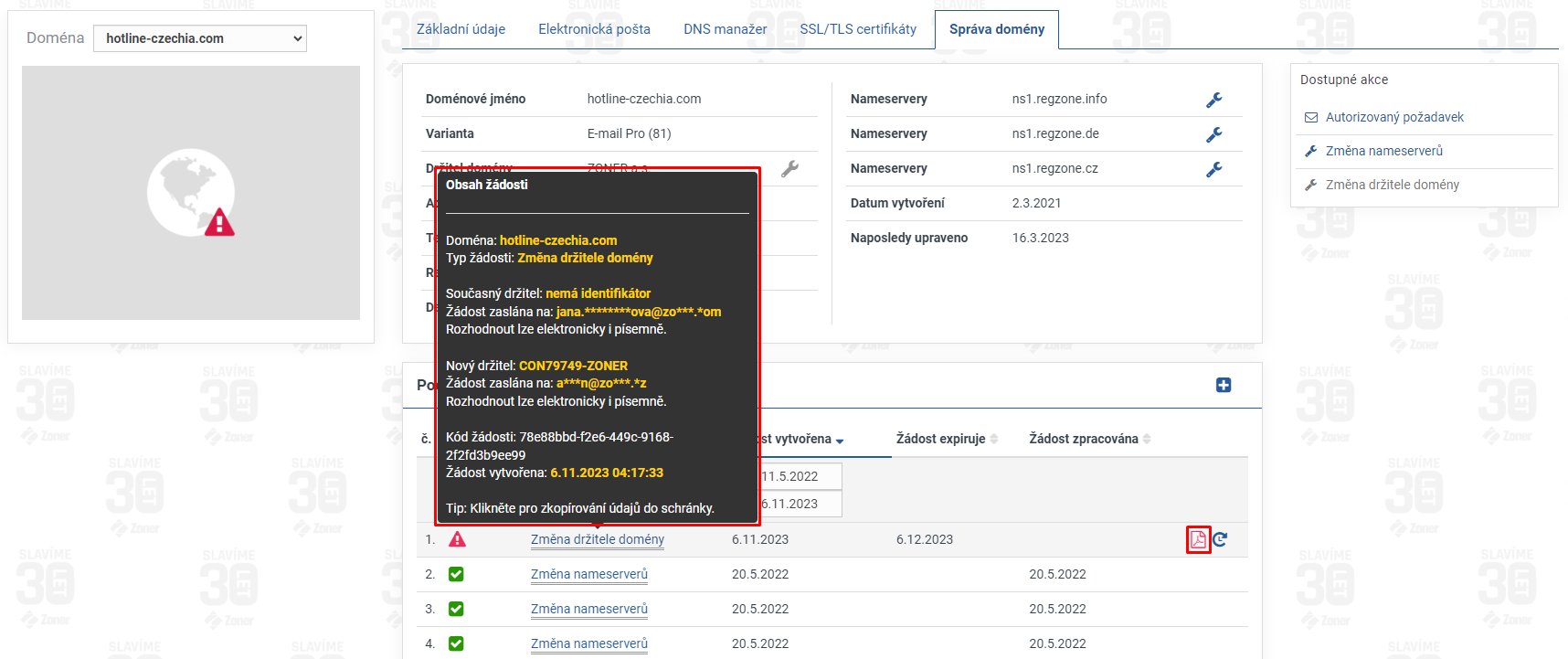The height and width of the screenshot is (659, 1568).
Task: Open Změna nameserverů link in row 4
Action: (x=589, y=643)
